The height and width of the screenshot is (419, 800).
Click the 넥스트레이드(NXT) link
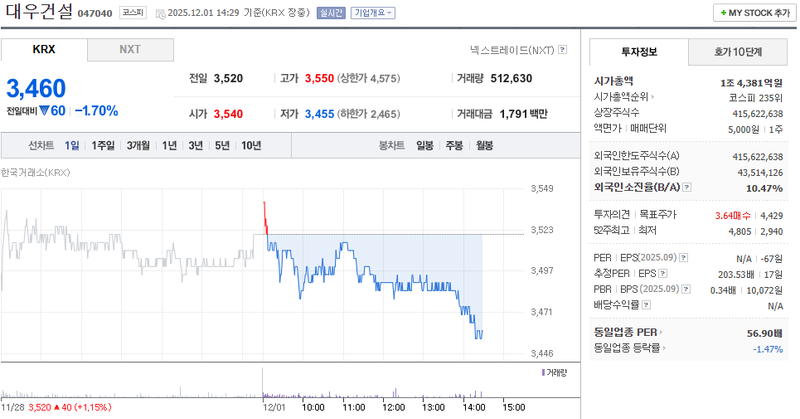(512, 50)
